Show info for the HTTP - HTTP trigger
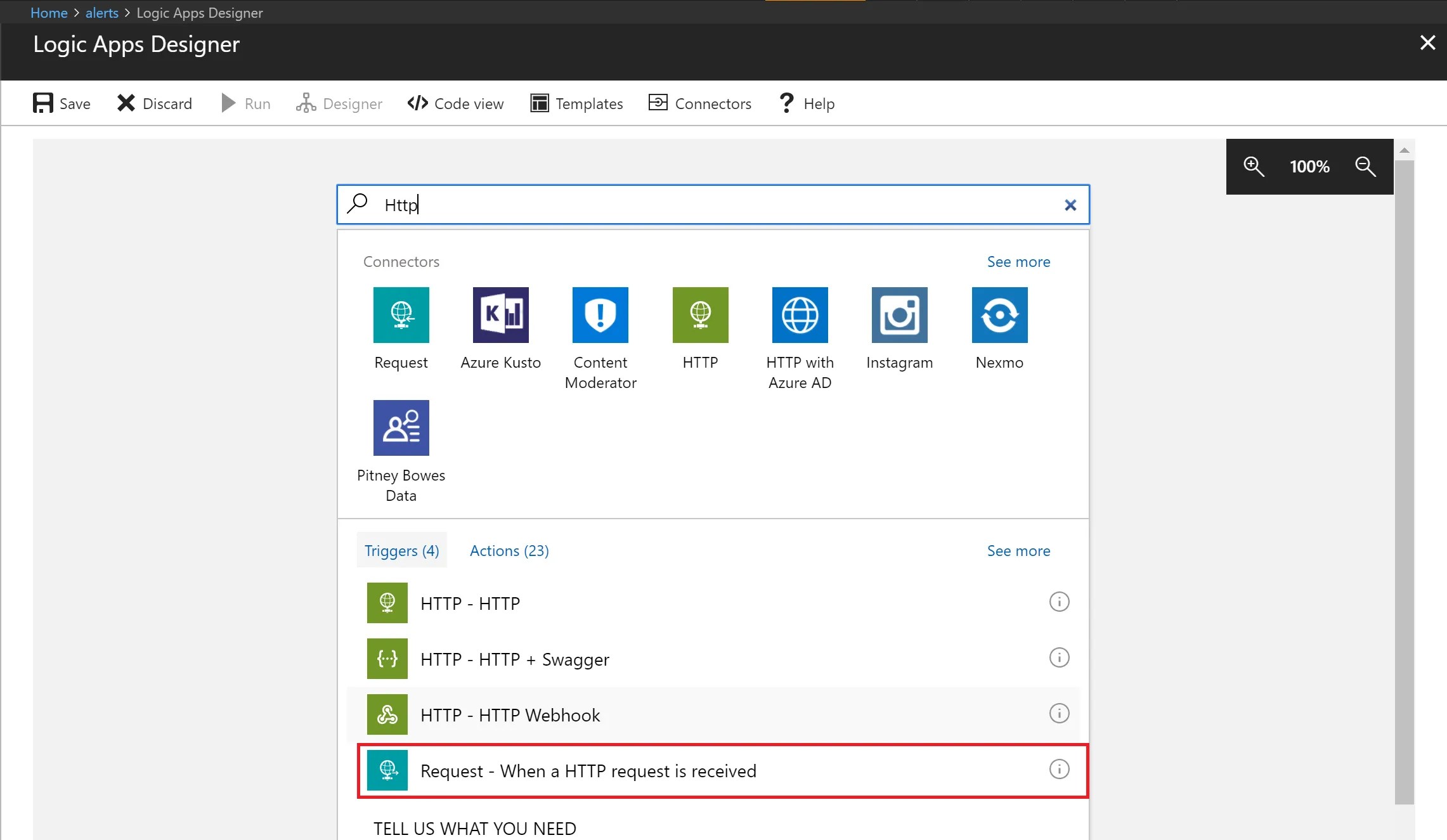Image resolution: width=1447 pixels, height=840 pixels. click(1059, 602)
